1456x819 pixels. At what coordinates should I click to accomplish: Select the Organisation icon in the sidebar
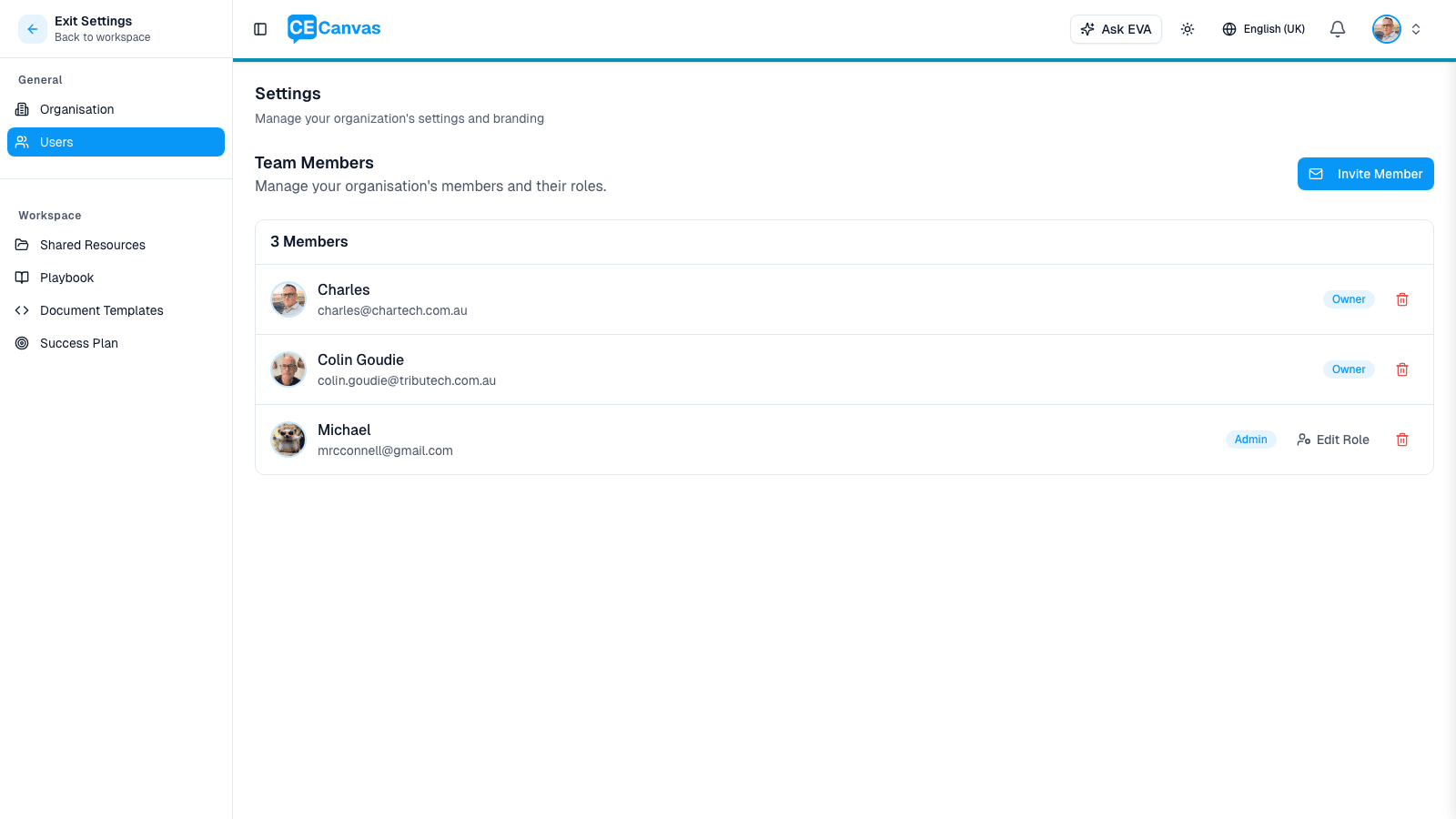tap(22, 109)
